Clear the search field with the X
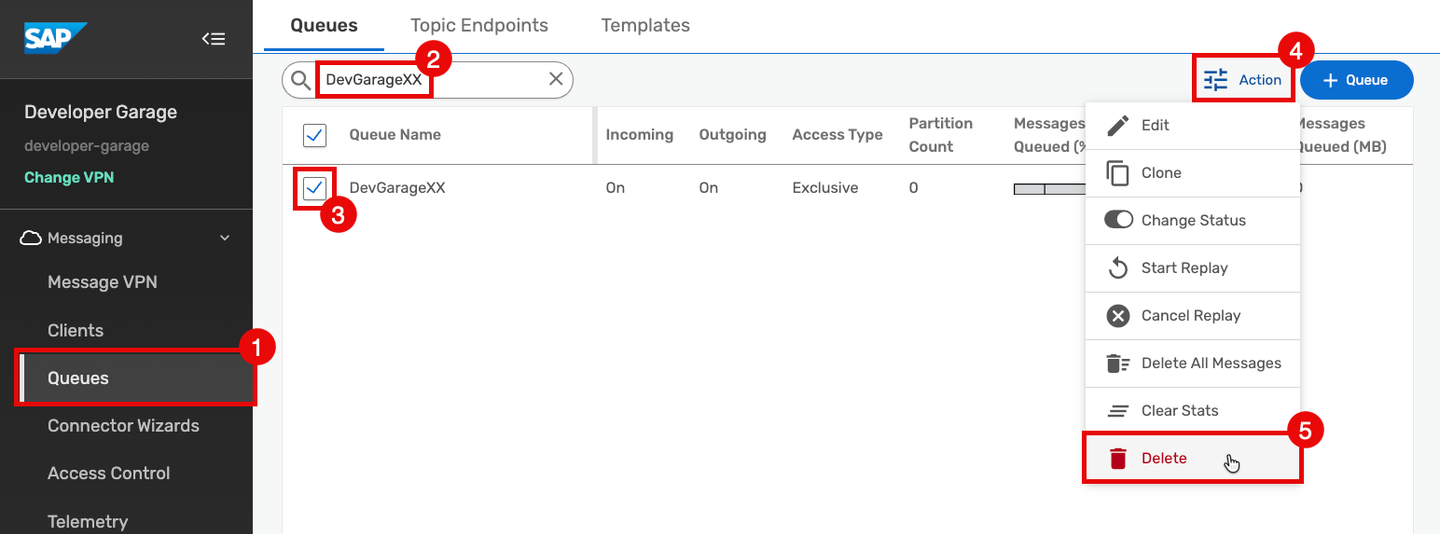The image size is (1440, 534). pyautogui.click(x=556, y=79)
